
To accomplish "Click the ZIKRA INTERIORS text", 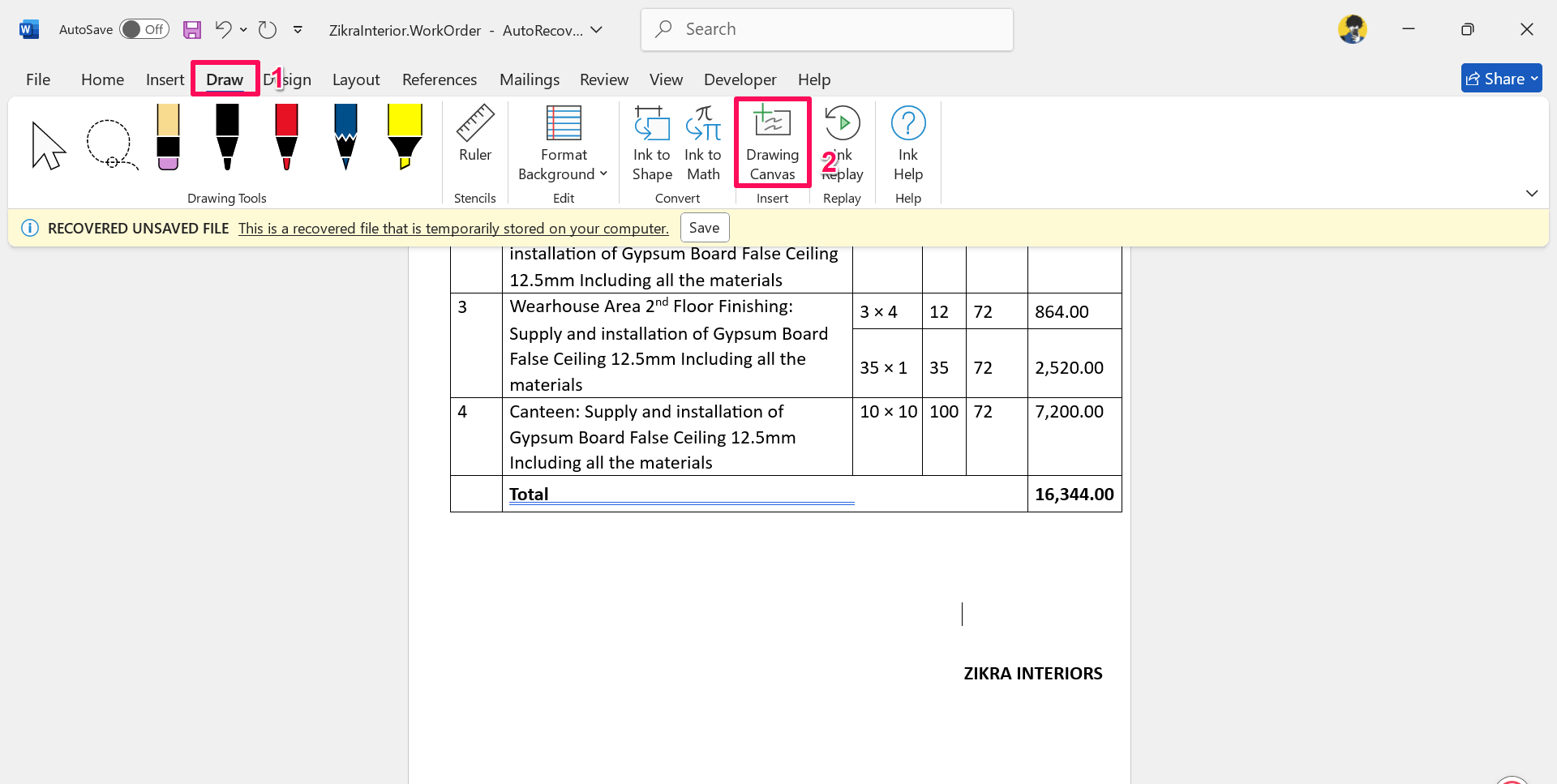I will (x=1032, y=674).
